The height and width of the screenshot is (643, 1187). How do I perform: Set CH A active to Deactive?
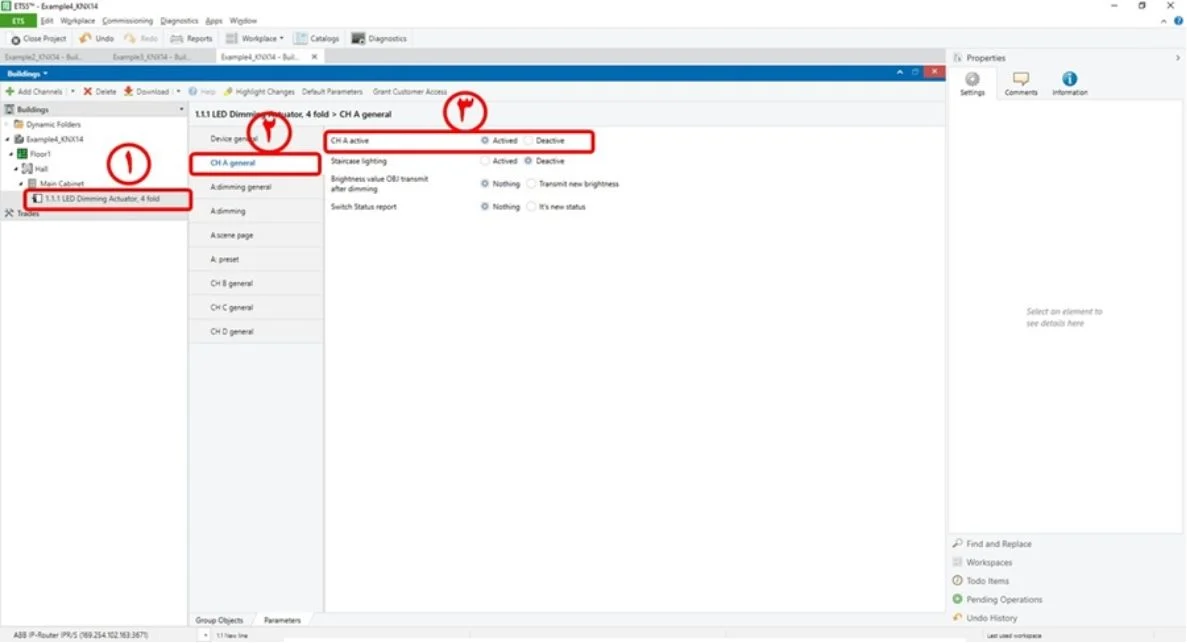[x=528, y=141]
